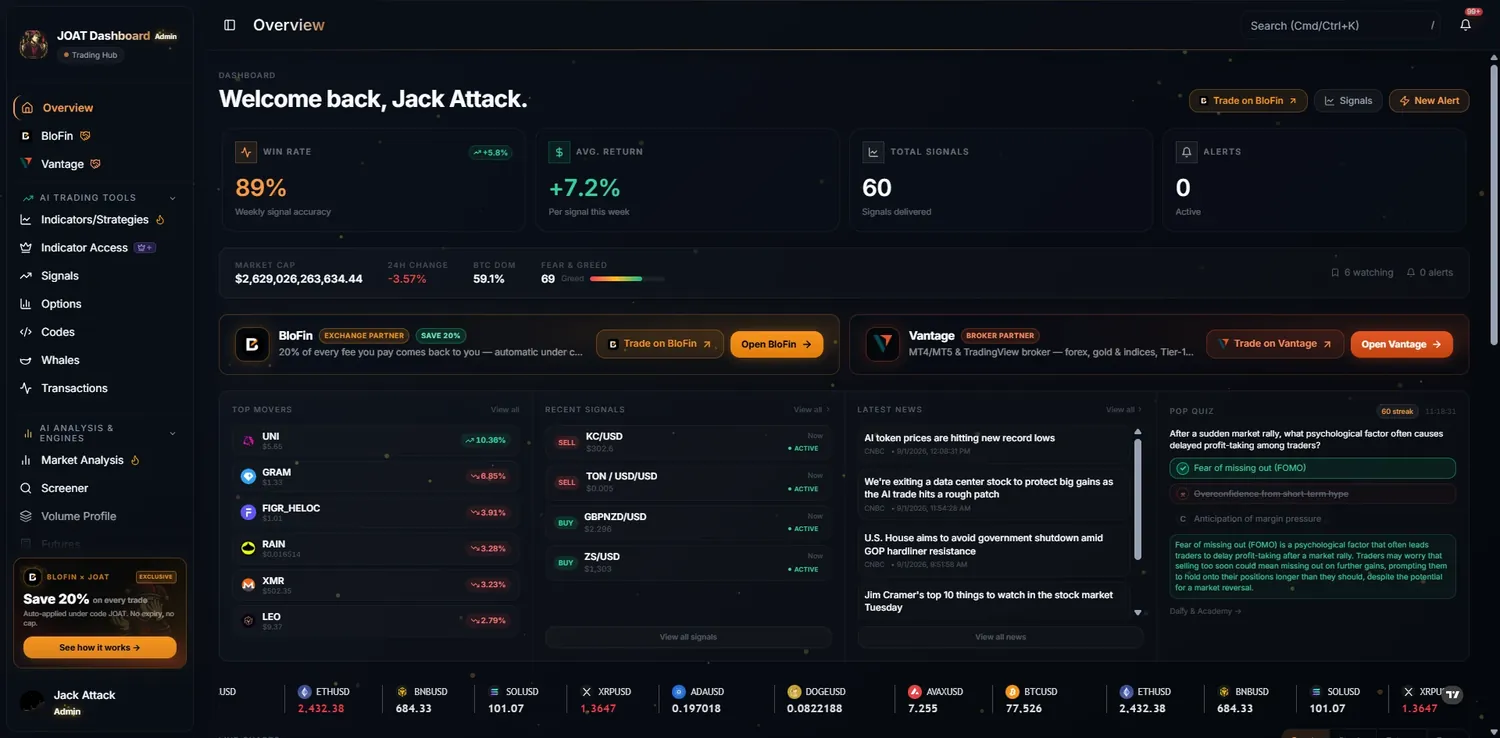The image size is (1500, 738).
Task: Select quiz answer Overconfidence from short-term hype
Action: tap(1312, 494)
